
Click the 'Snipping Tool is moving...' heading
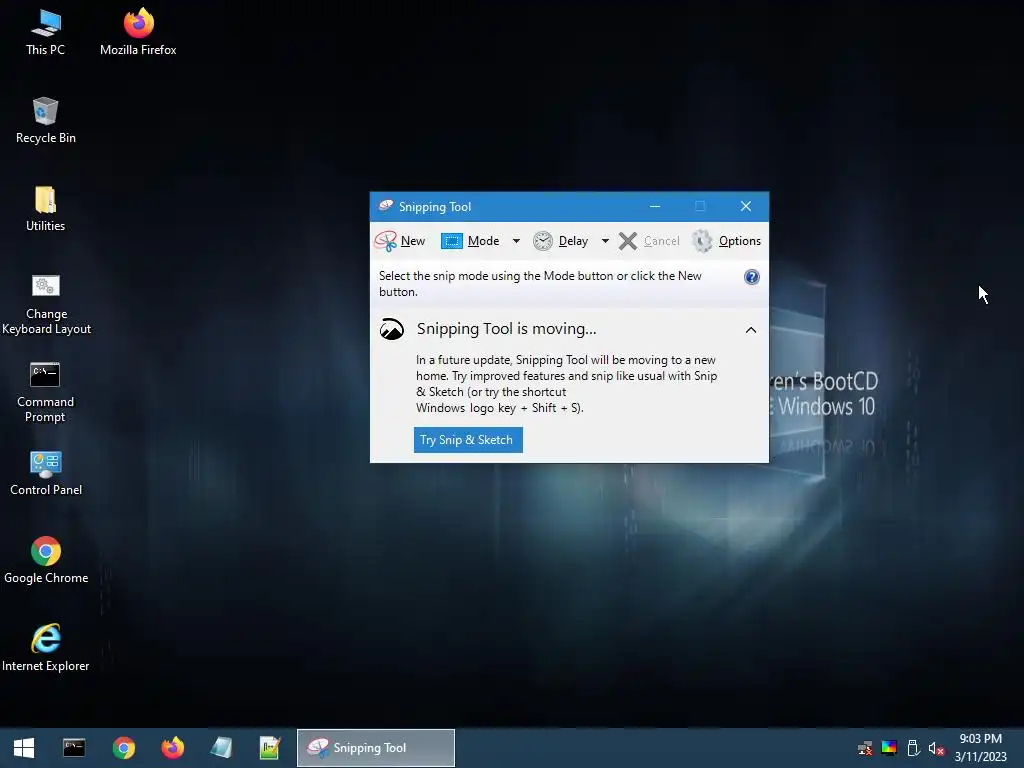pos(507,329)
